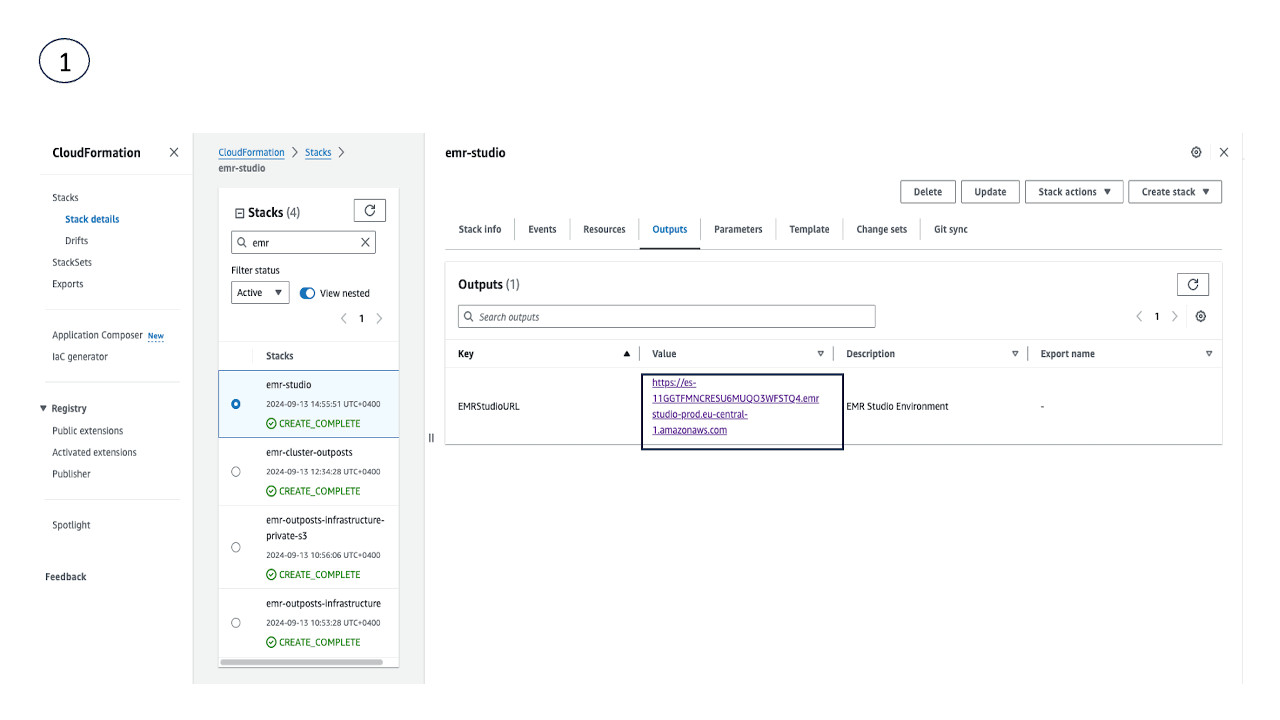Click the timestamp 2024-09-13 10:53:28 UTC+0400
This screenshot has height=720, width=1280.
[323, 623]
